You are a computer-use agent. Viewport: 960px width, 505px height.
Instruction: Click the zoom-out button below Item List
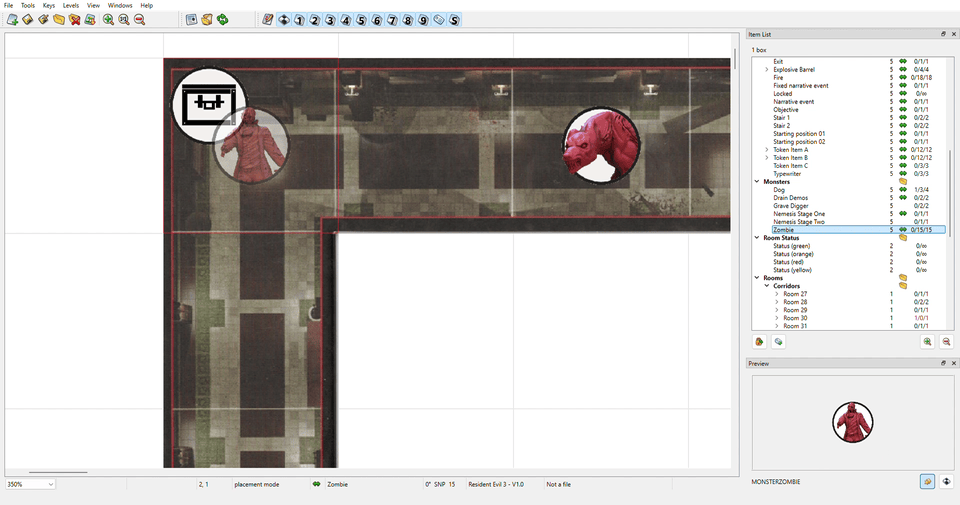point(947,342)
